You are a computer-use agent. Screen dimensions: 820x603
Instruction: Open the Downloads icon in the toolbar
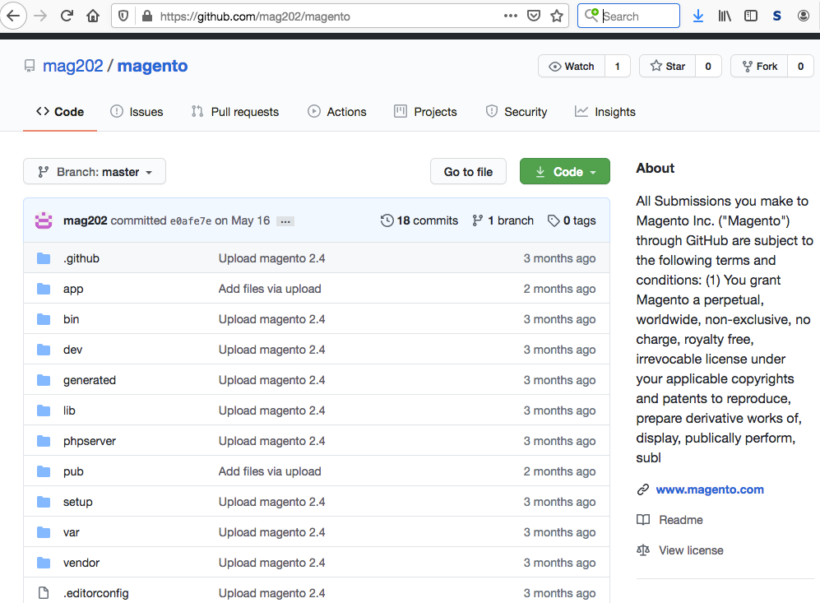tap(698, 15)
